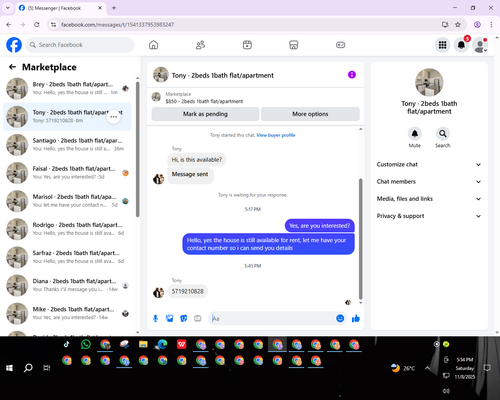Click Tony's listing photo in right panel
The image size is (500, 400).
coord(429,82)
